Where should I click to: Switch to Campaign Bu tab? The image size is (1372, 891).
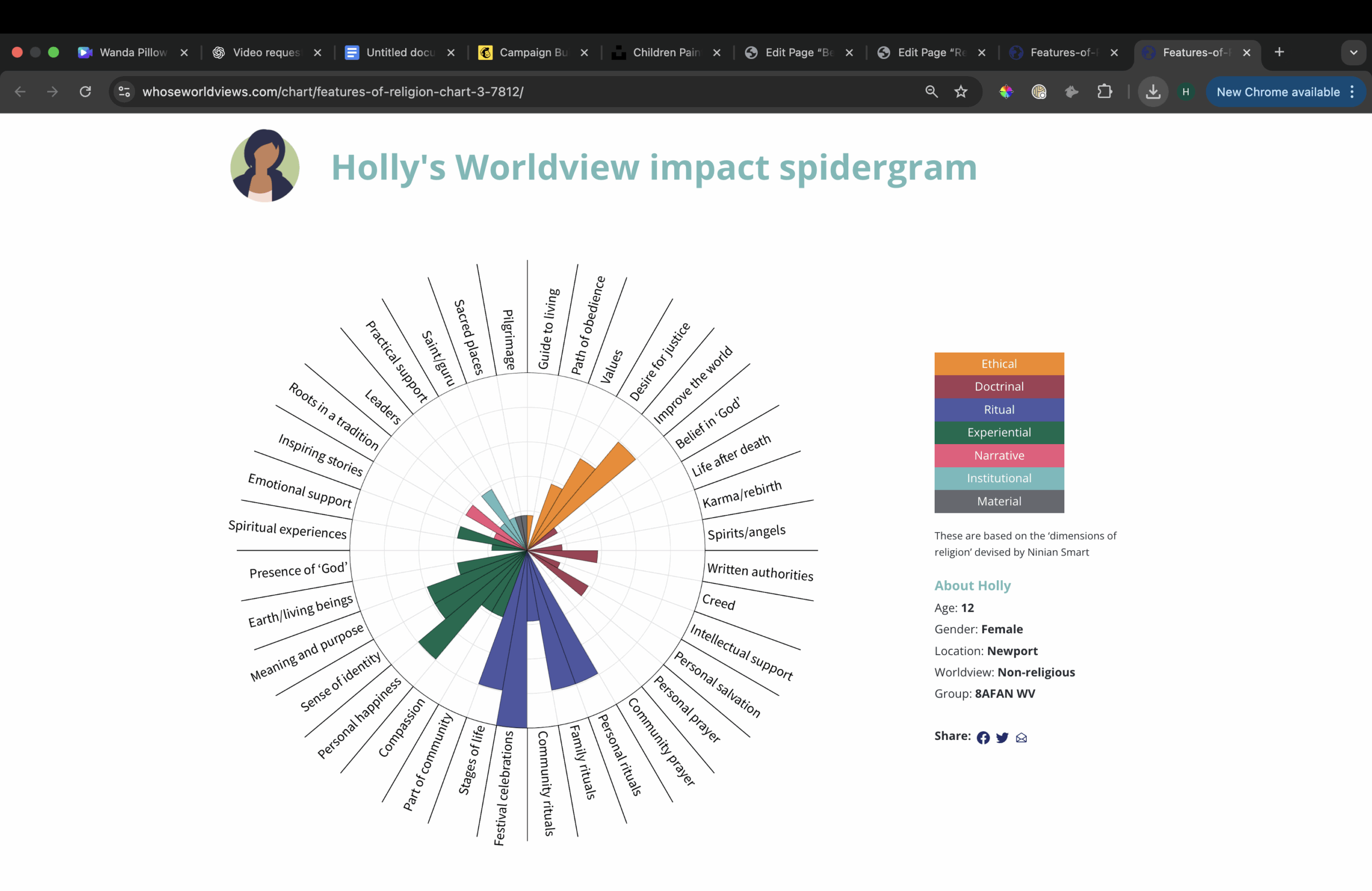[x=533, y=53]
